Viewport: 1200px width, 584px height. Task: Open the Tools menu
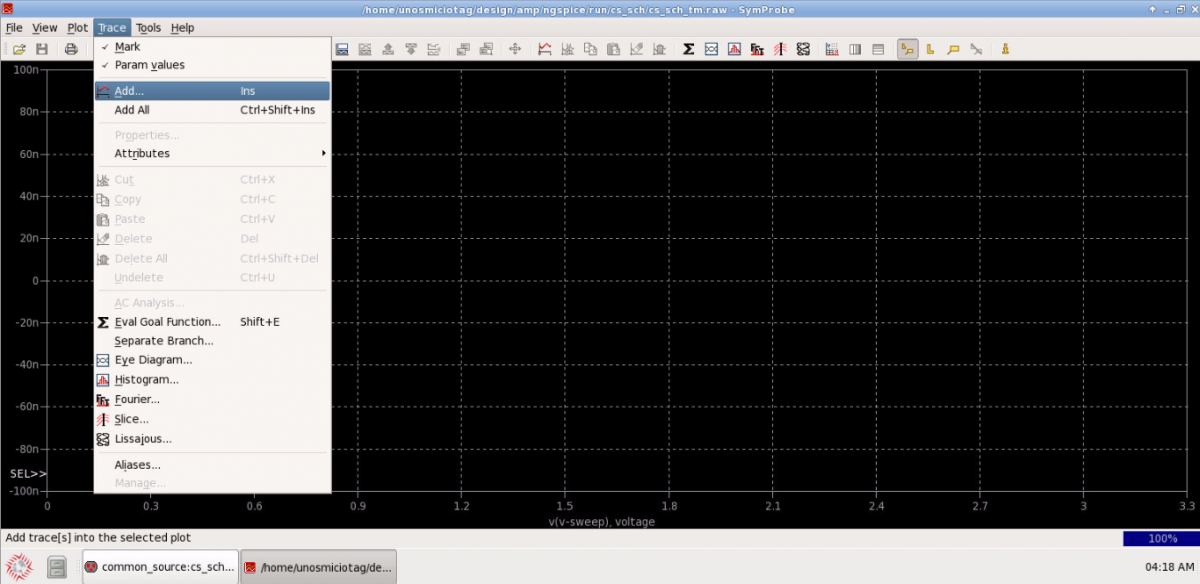pos(148,28)
